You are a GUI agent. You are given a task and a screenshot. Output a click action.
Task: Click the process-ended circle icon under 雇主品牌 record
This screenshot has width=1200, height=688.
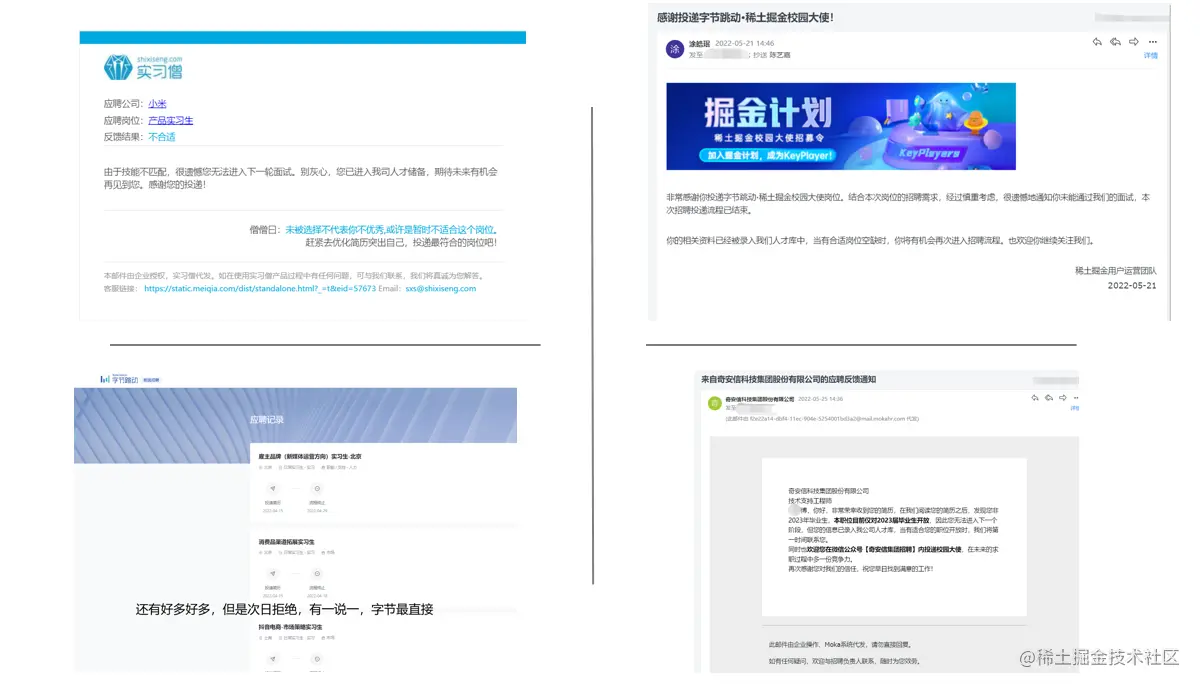pyautogui.click(x=317, y=488)
